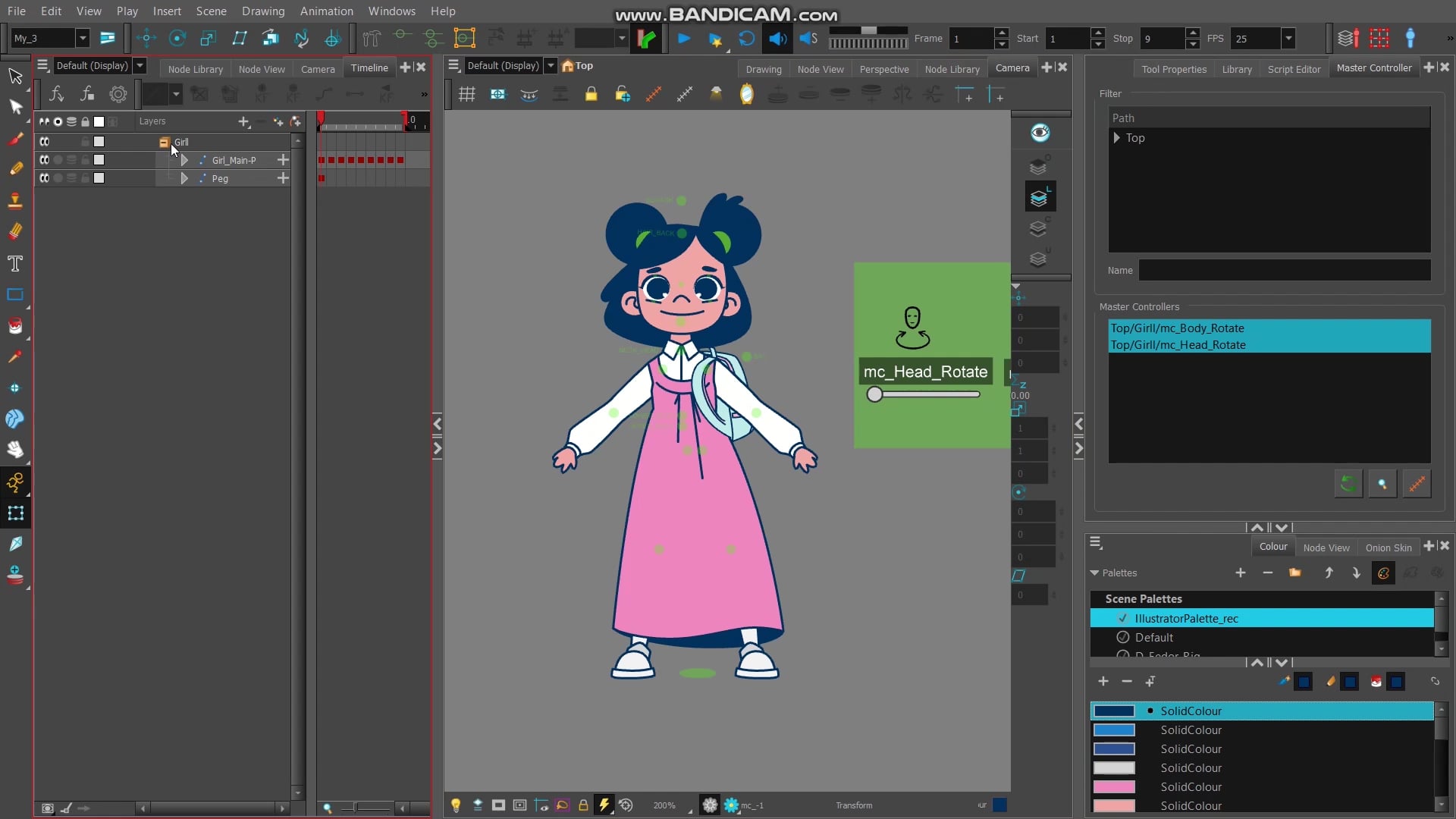Screen dimensions: 1456x819
Task: Open the FPS dropdown
Action: 1288,38
